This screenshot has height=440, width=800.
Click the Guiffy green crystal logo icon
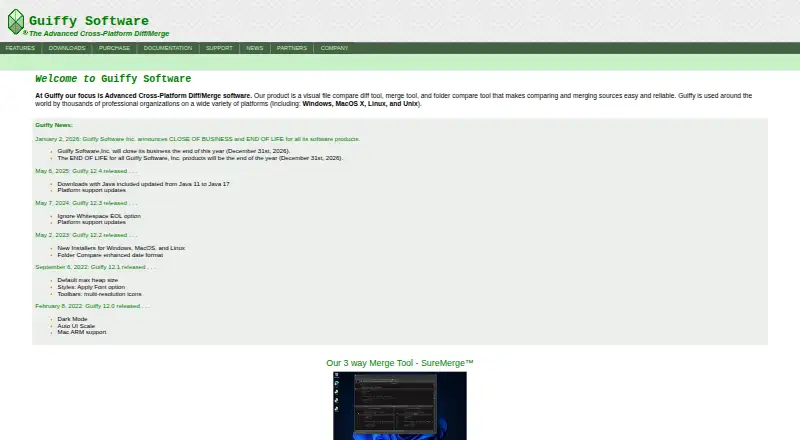pyautogui.click(x=16, y=21)
